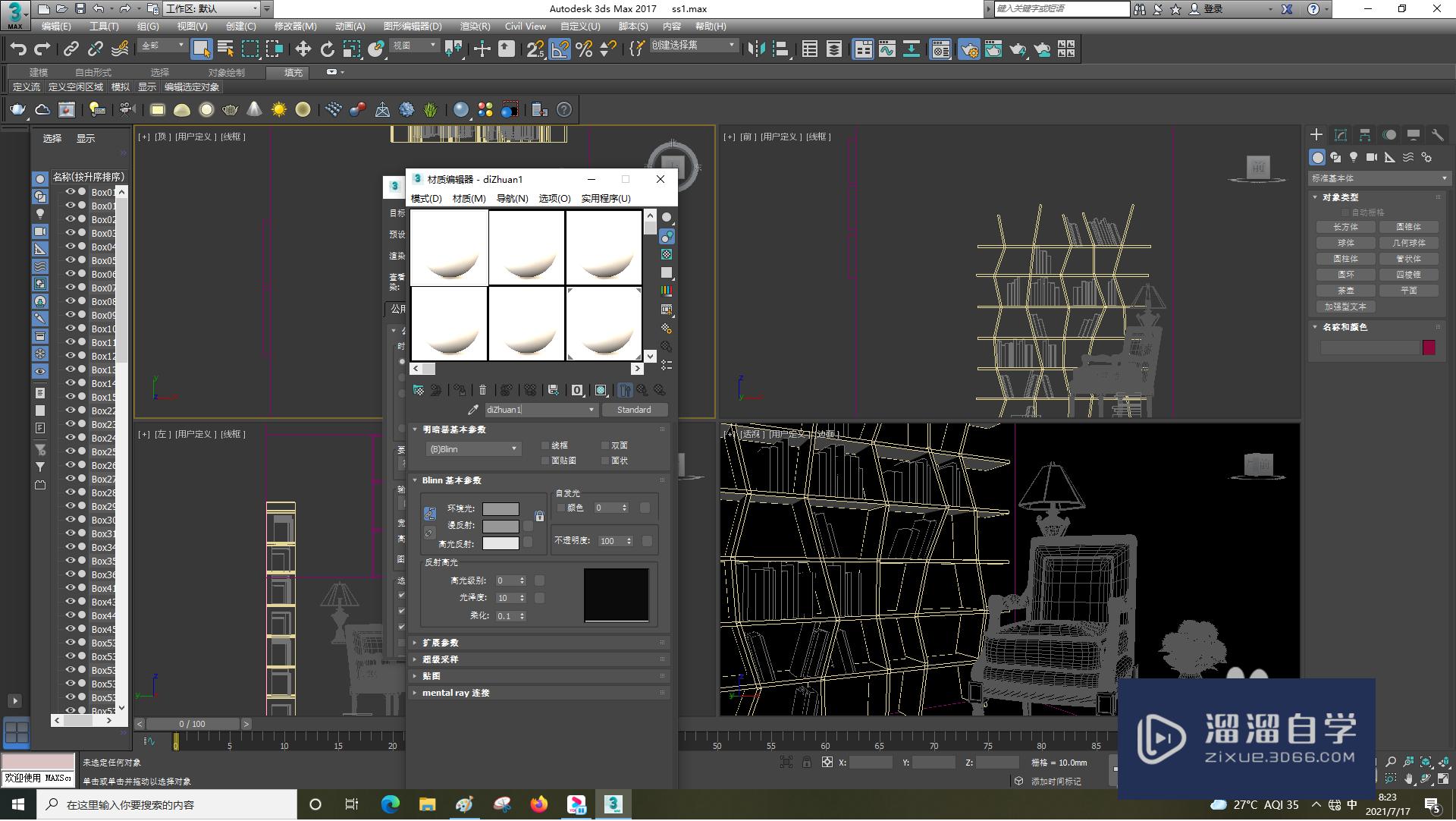1456x821 pixels.
Task: Open the Utilities wrench tab
Action: pos(1437,135)
